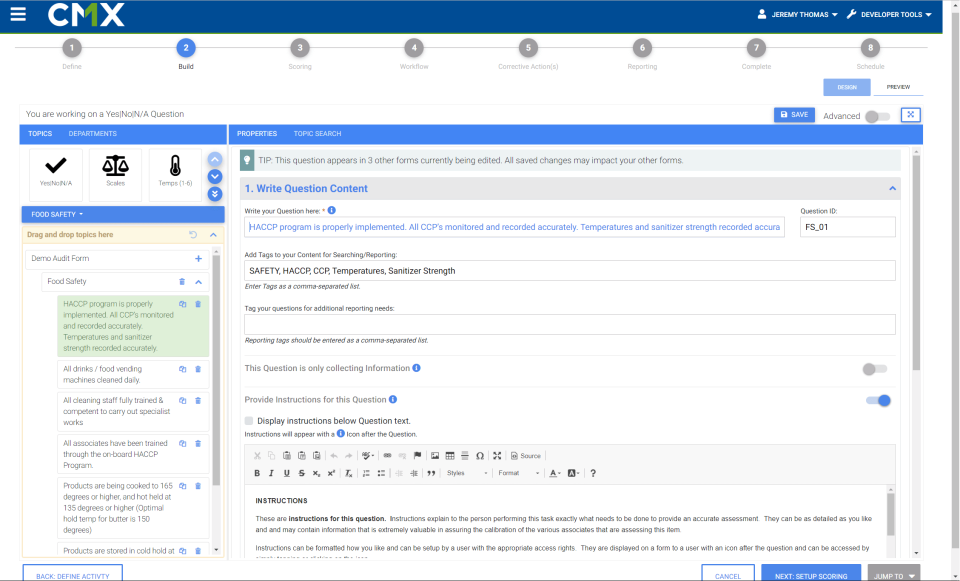The height and width of the screenshot is (581, 960).
Task: Open the Jeremy Thomas user menu
Action: coord(798,14)
